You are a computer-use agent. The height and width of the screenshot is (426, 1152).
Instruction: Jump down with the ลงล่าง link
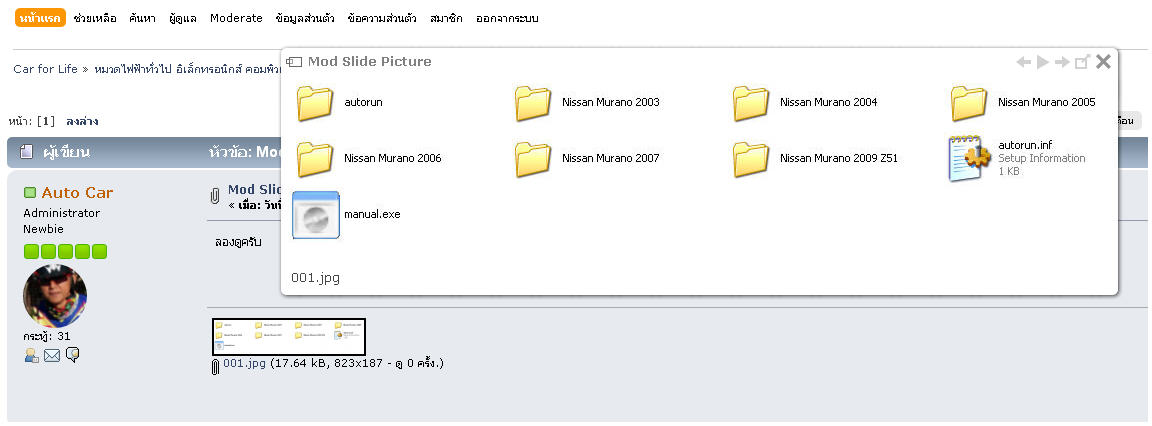tap(82, 121)
